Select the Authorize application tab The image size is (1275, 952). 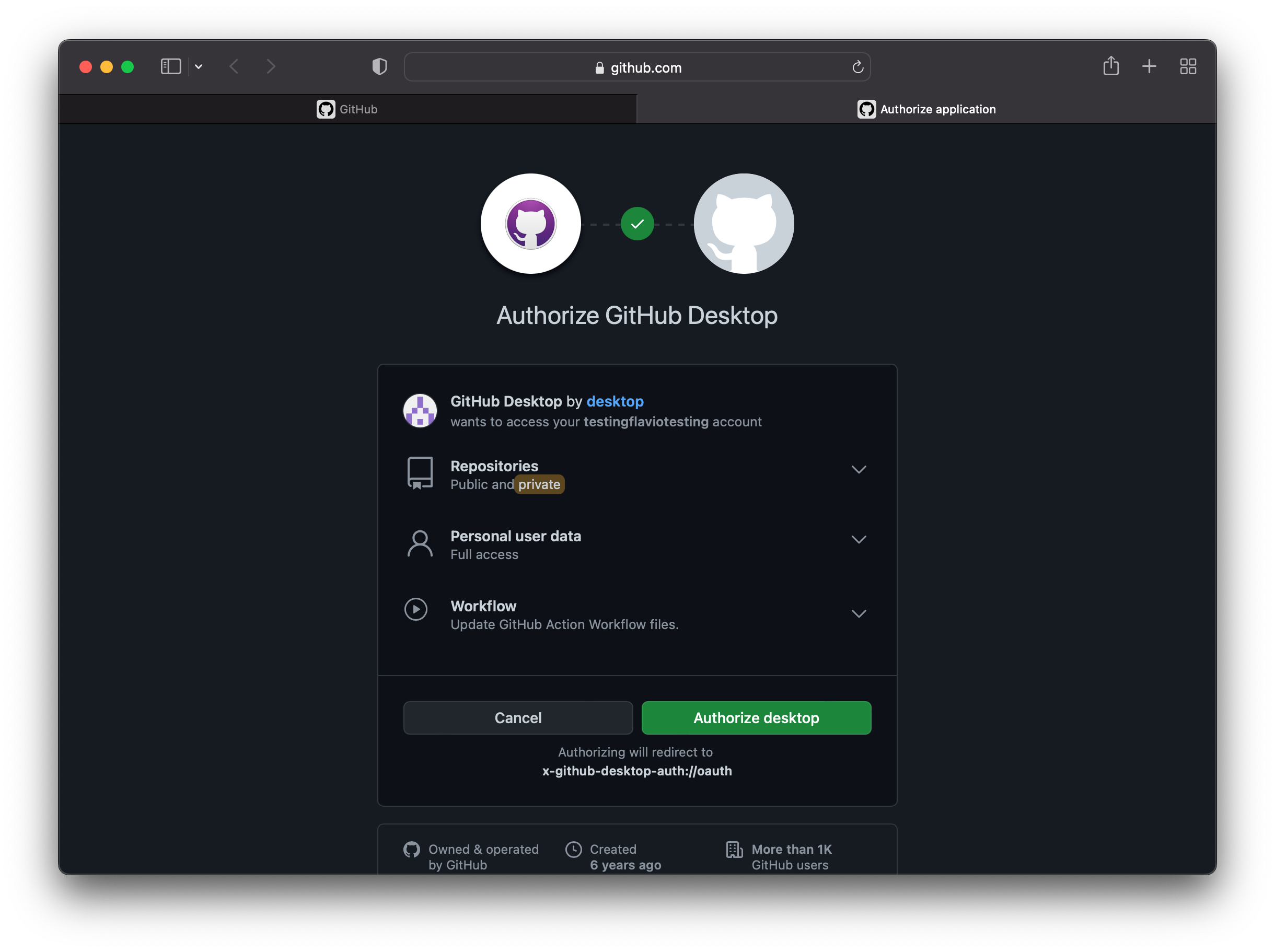pyautogui.click(x=937, y=109)
